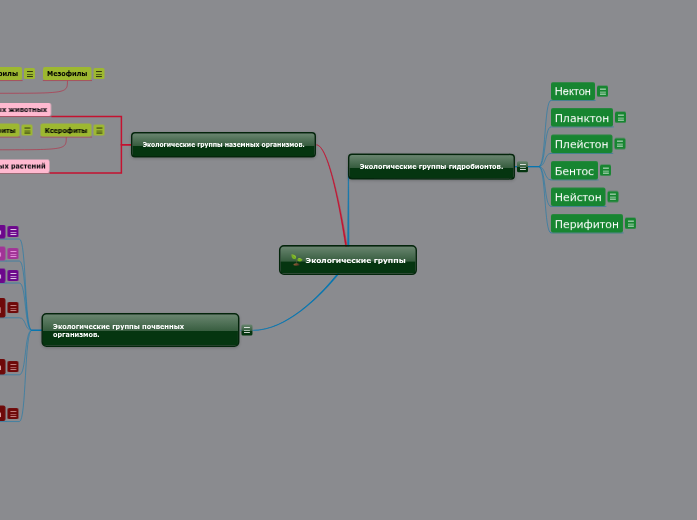Select the Мезофилы topic
The width and height of the screenshot is (697, 520).
click(x=67, y=74)
